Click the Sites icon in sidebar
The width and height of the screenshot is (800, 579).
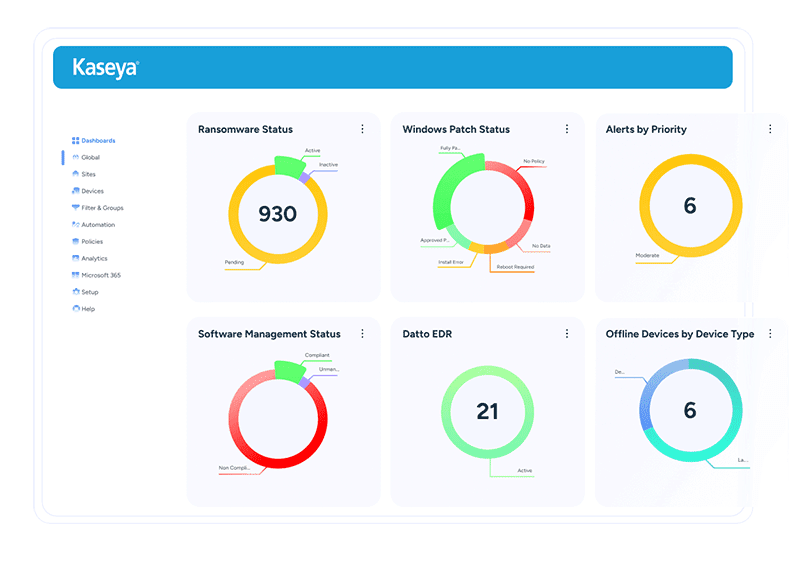point(75,174)
